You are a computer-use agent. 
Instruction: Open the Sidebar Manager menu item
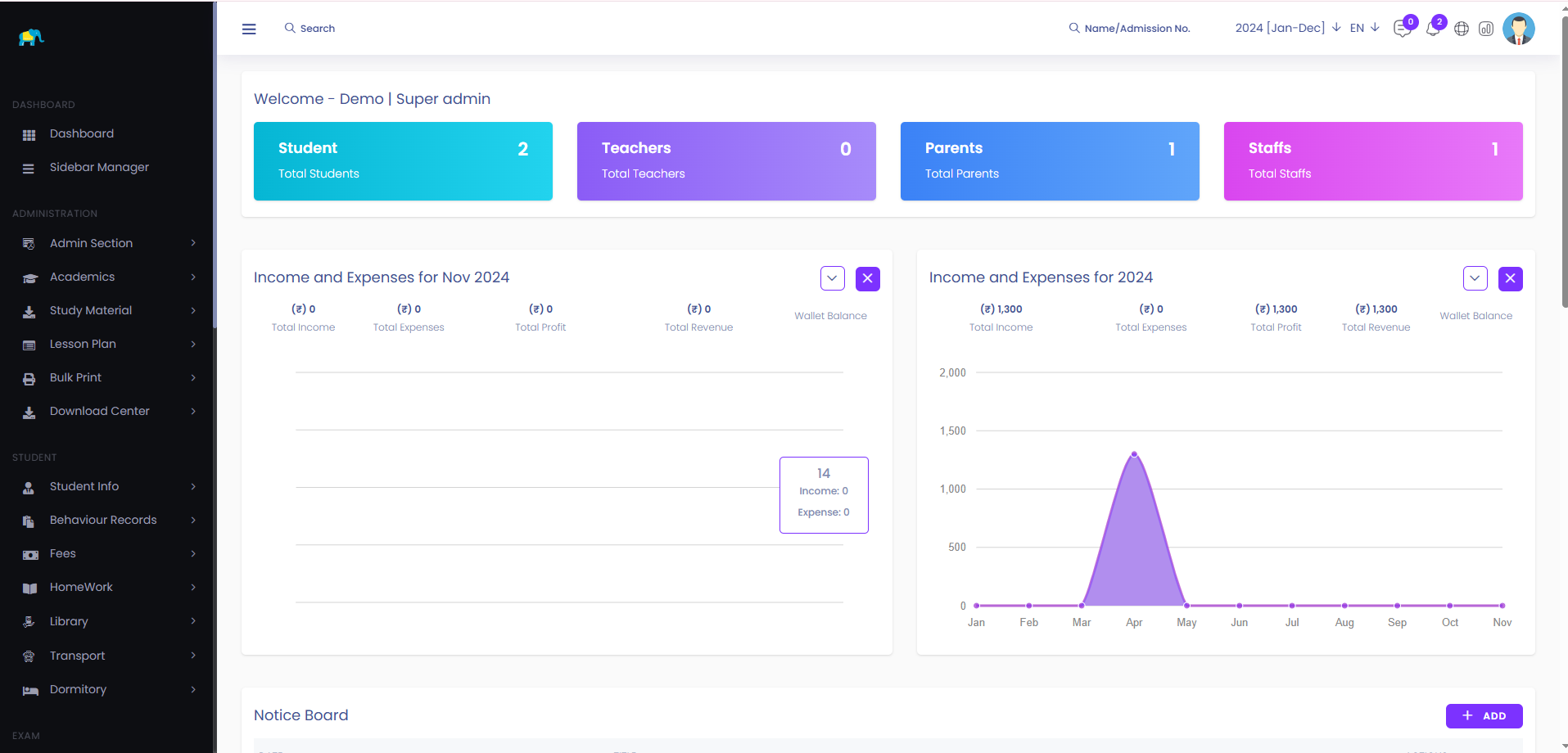99,168
